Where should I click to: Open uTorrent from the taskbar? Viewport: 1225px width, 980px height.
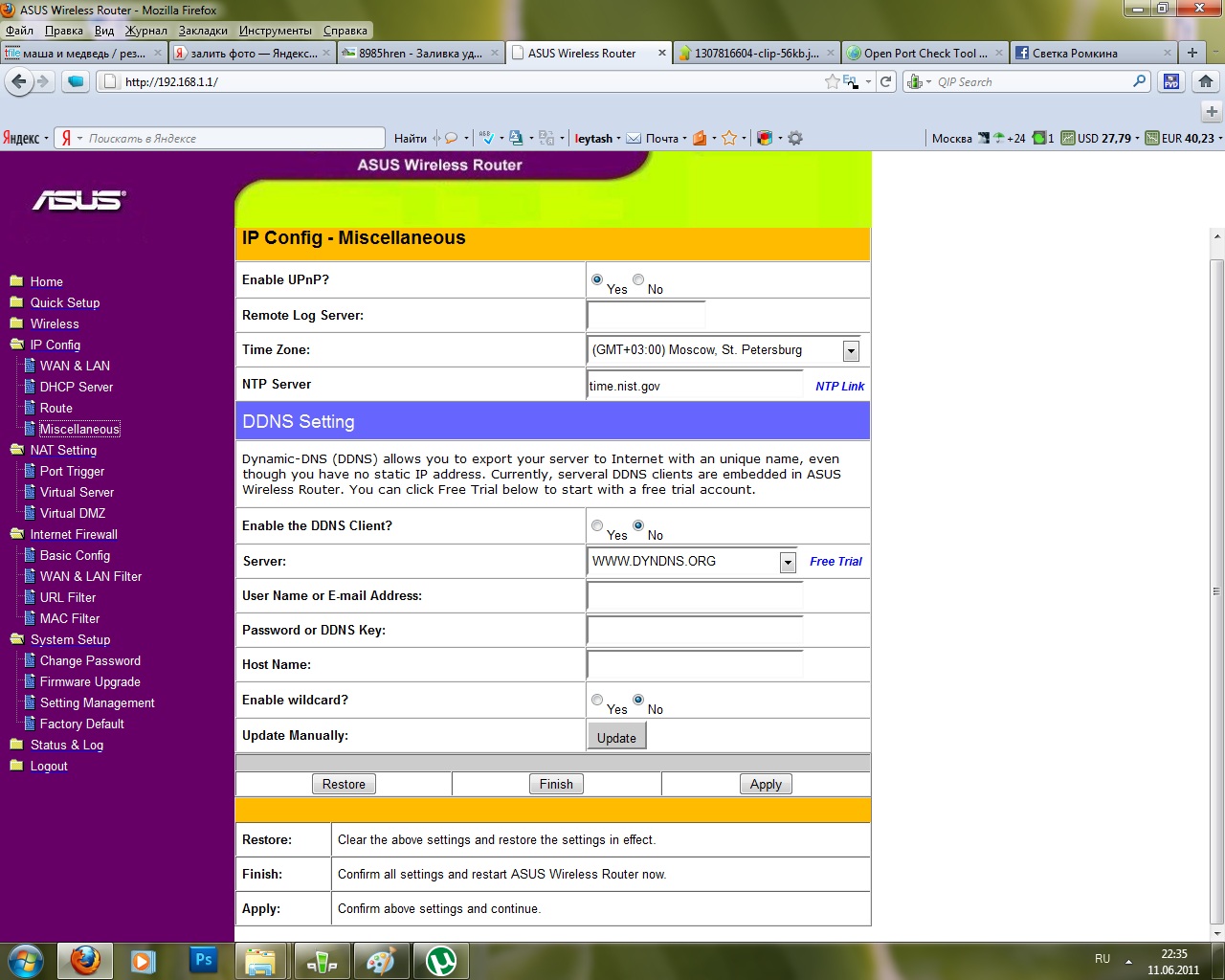[x=441, y=960]
